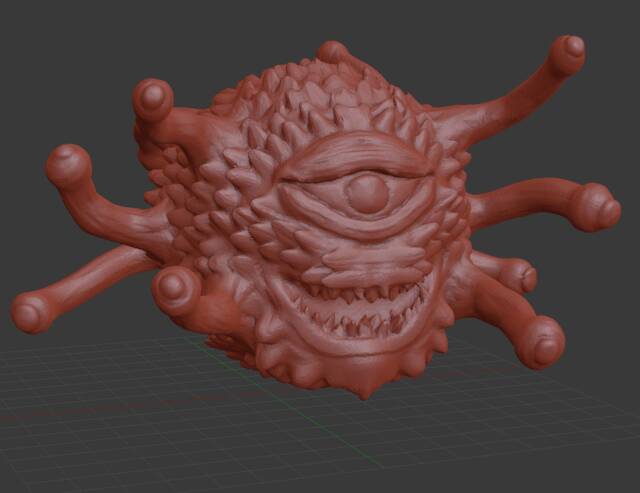Image resolution: width=640 pixels, height=493 pixels.
Task: Select the wrinkled upper eyelid of the model
Action: [355, 158]
